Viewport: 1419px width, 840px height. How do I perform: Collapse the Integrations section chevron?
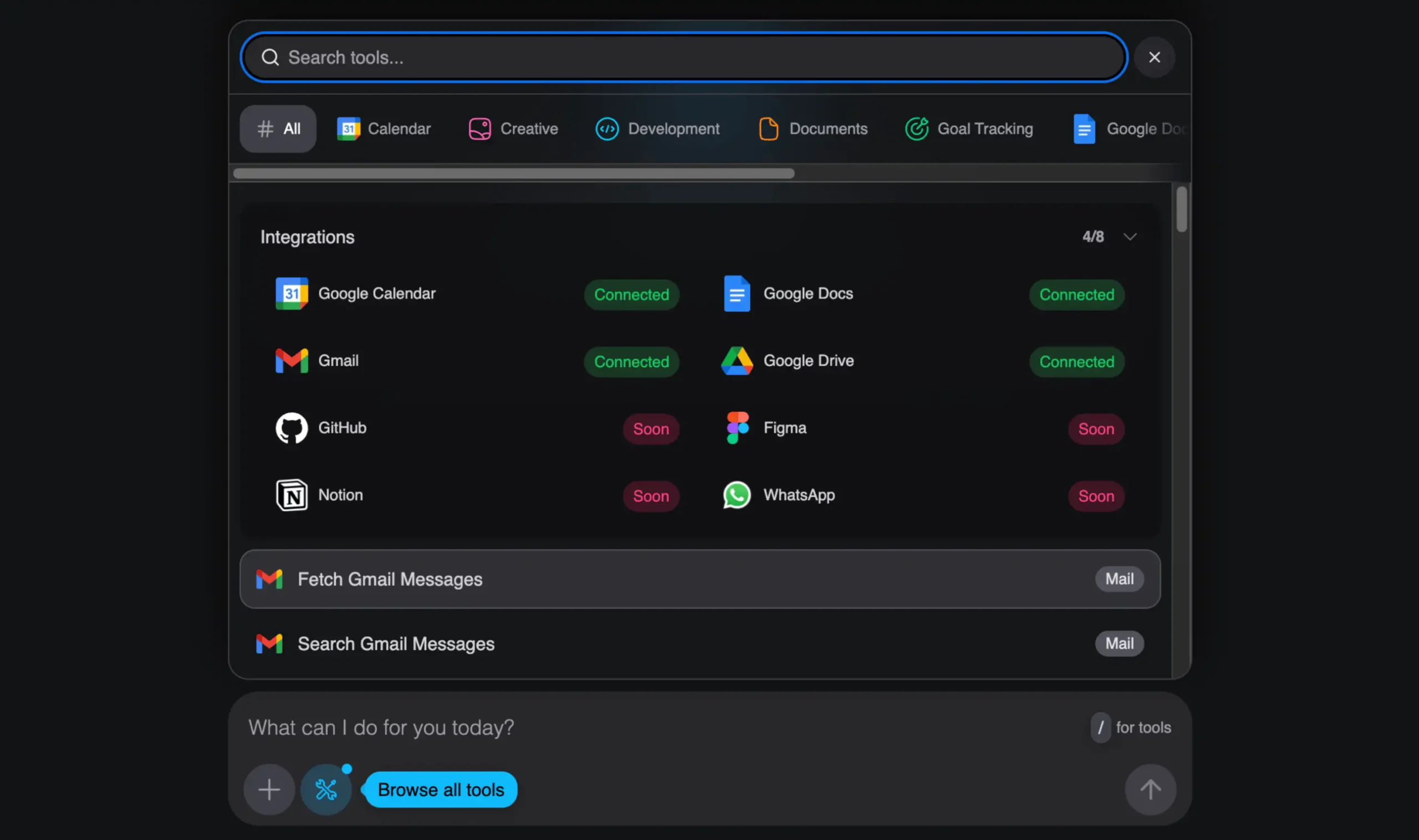point(1130,237)
